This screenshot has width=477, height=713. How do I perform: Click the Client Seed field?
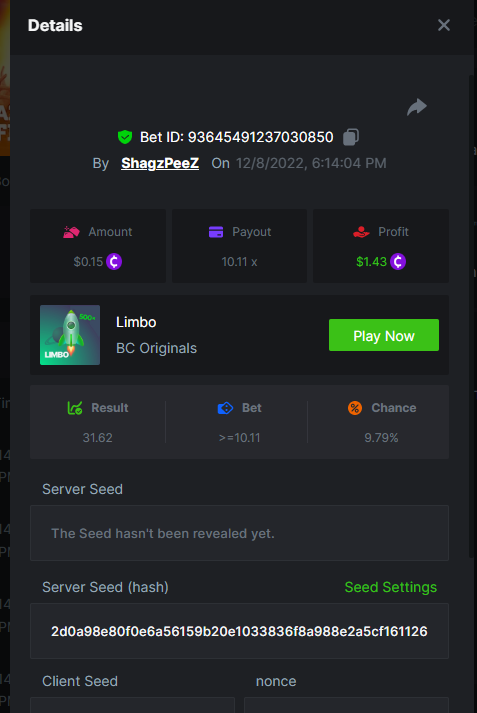pyautogui.click(x=132, y=705)
